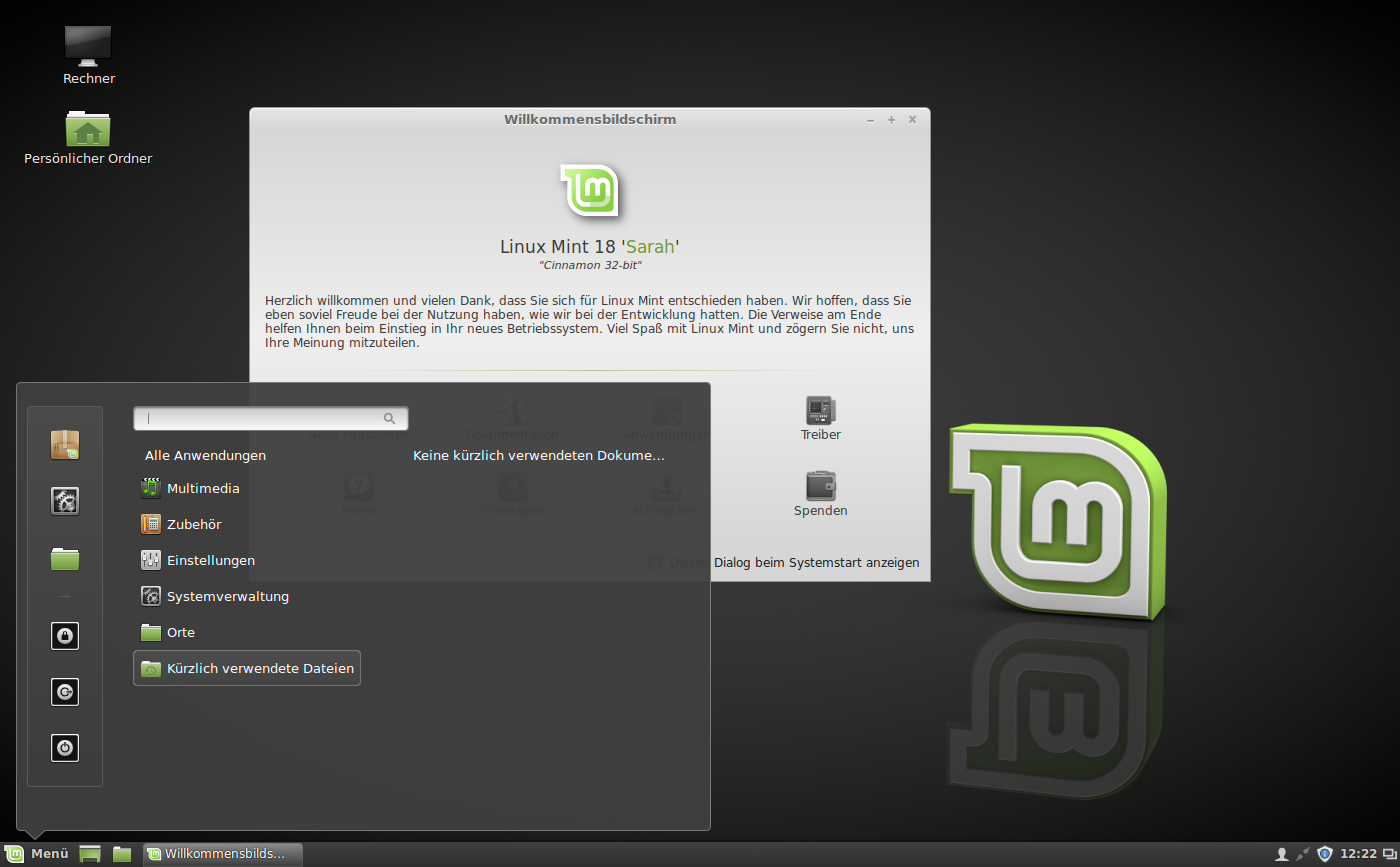Select the Multimedia category

[x=203, y=489]
